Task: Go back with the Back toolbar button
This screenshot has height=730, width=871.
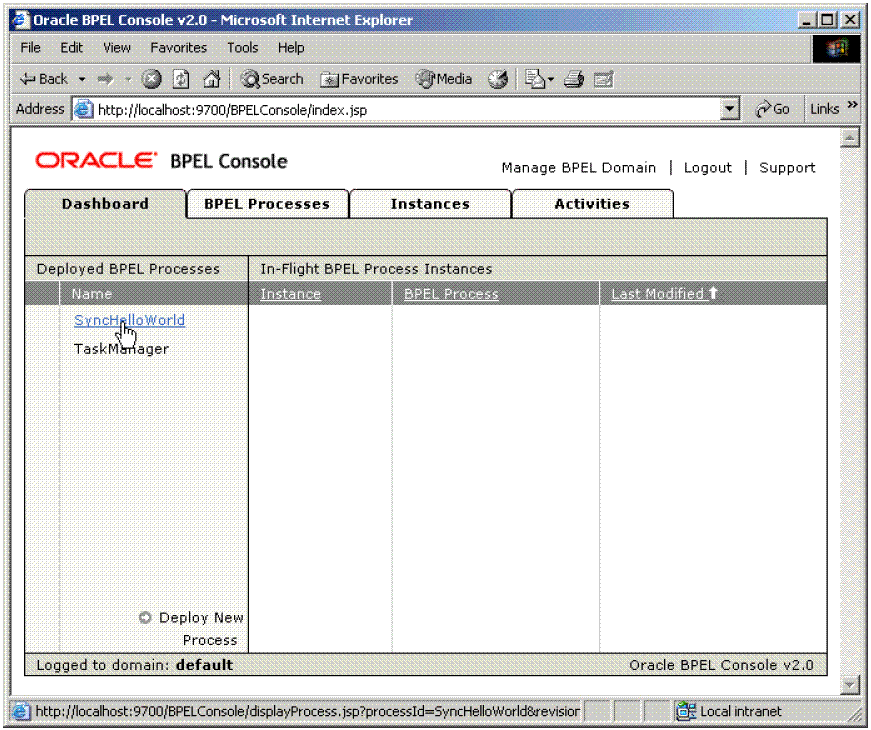Action: pyautogui.click(x=44, y=79)
